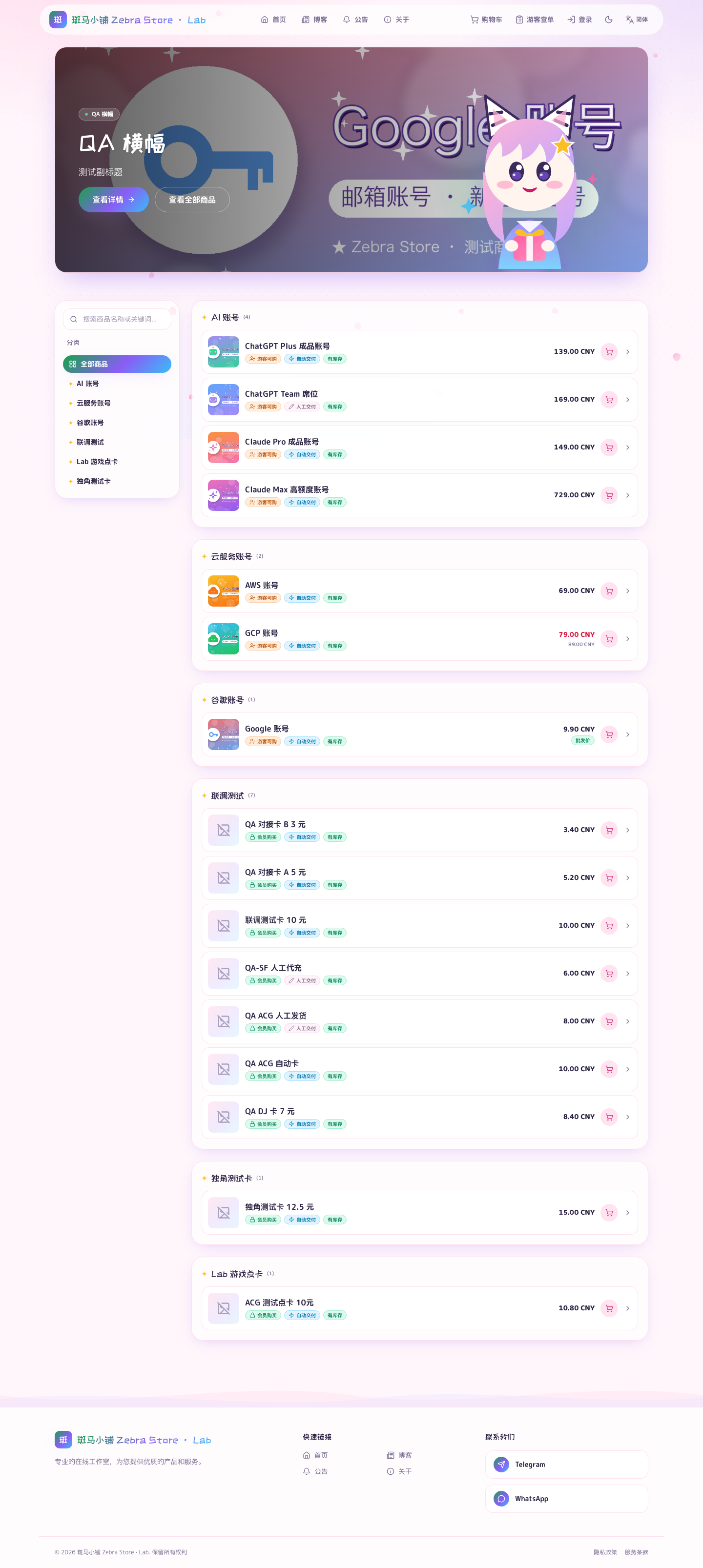
Task: Add Claude Pro 成品账号 to cart
Action: point(609,448)
